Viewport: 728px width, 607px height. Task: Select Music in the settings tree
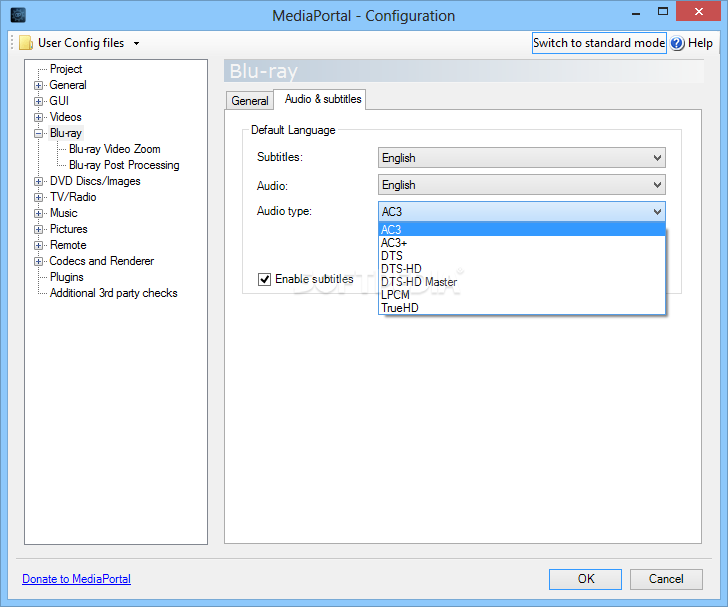[x=64, y=213]
